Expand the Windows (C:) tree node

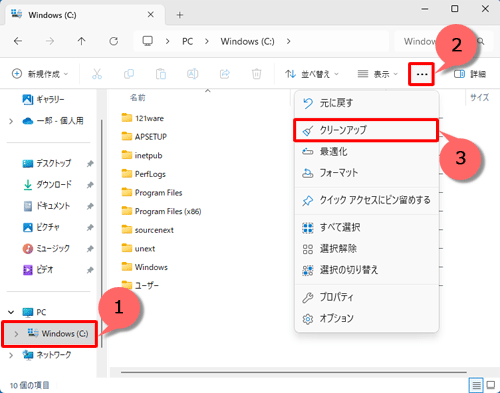pyautogui.click(x=16, y=334)
